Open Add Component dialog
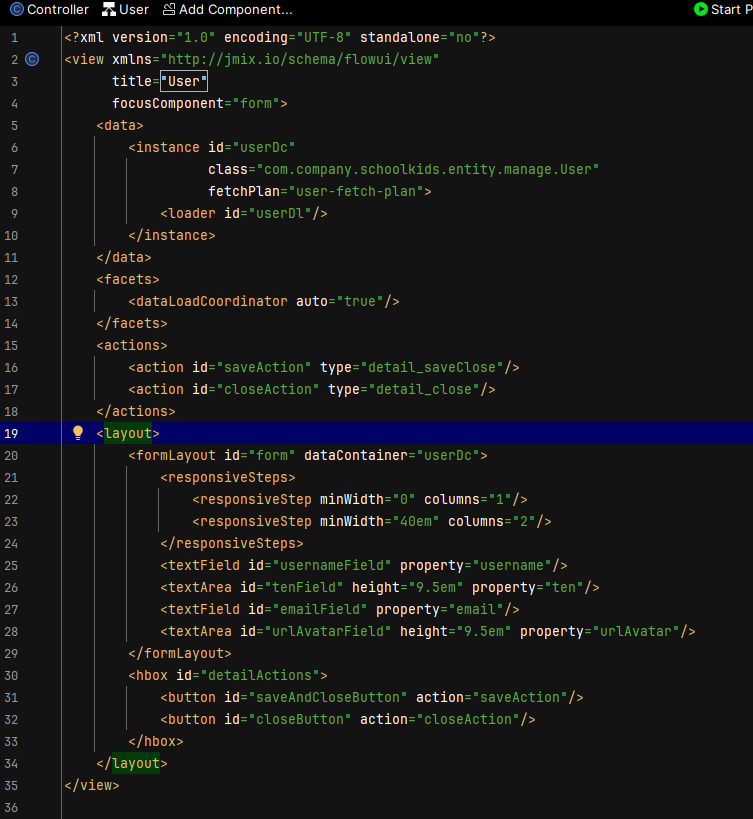The image size is (753, 819). [227, 9]
